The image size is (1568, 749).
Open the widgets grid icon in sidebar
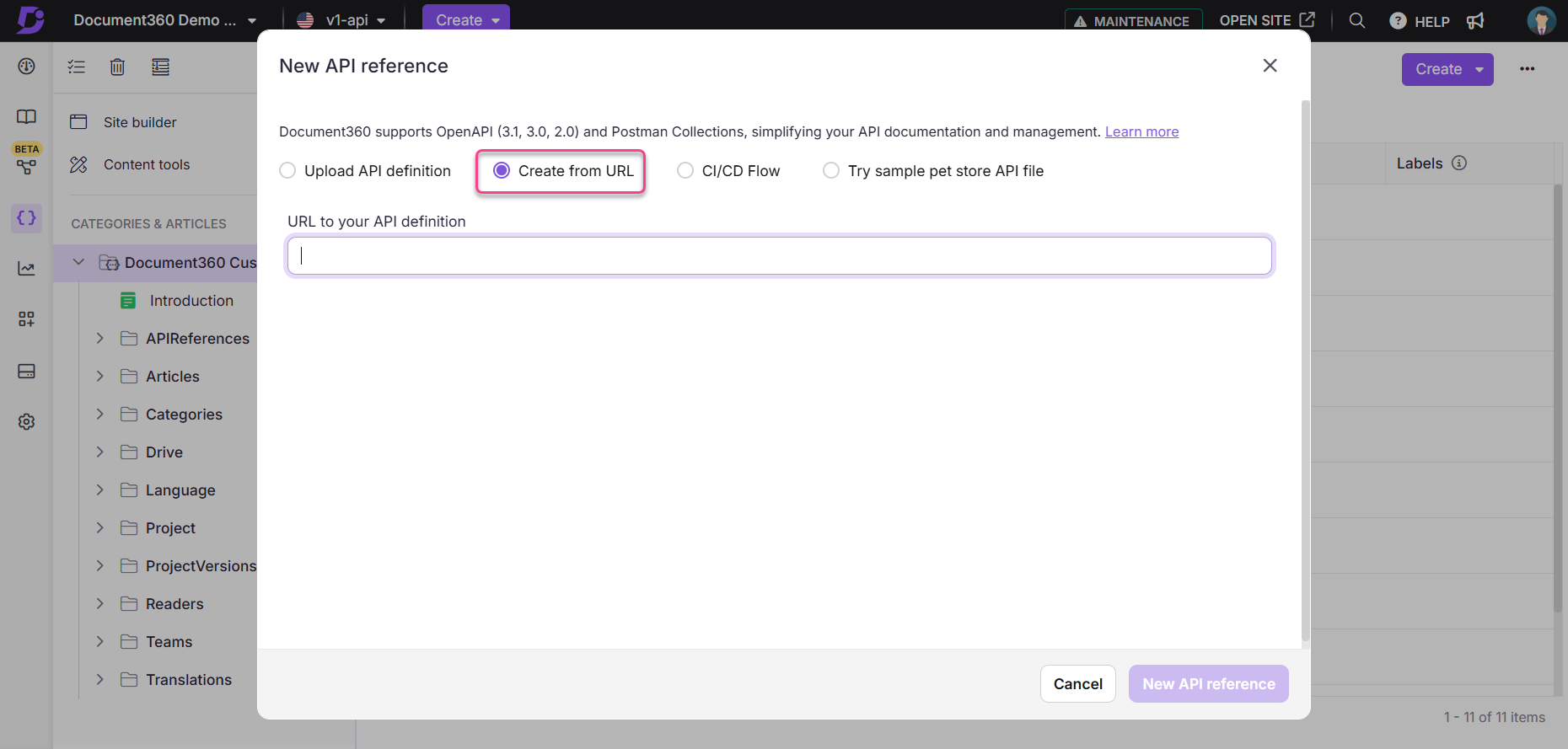pyautogui.click(x=27, y=319)
